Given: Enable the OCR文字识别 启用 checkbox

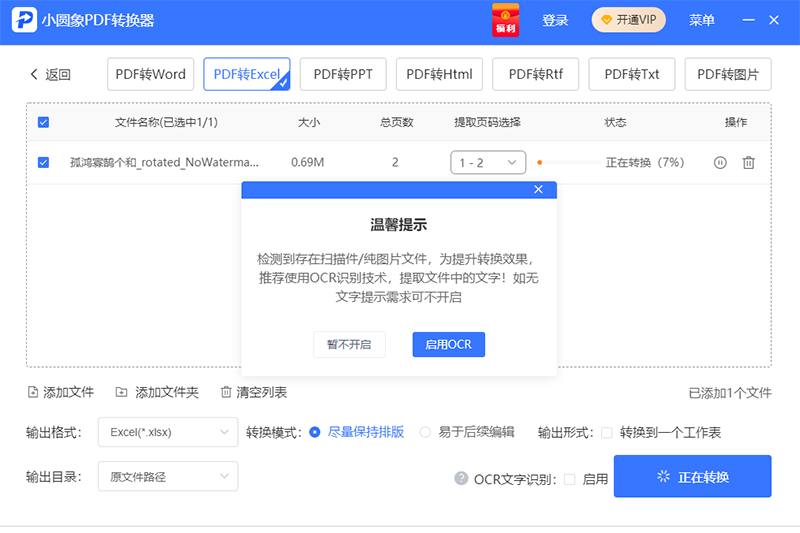Looking at the screenshot, I should [x=570, y=479].
